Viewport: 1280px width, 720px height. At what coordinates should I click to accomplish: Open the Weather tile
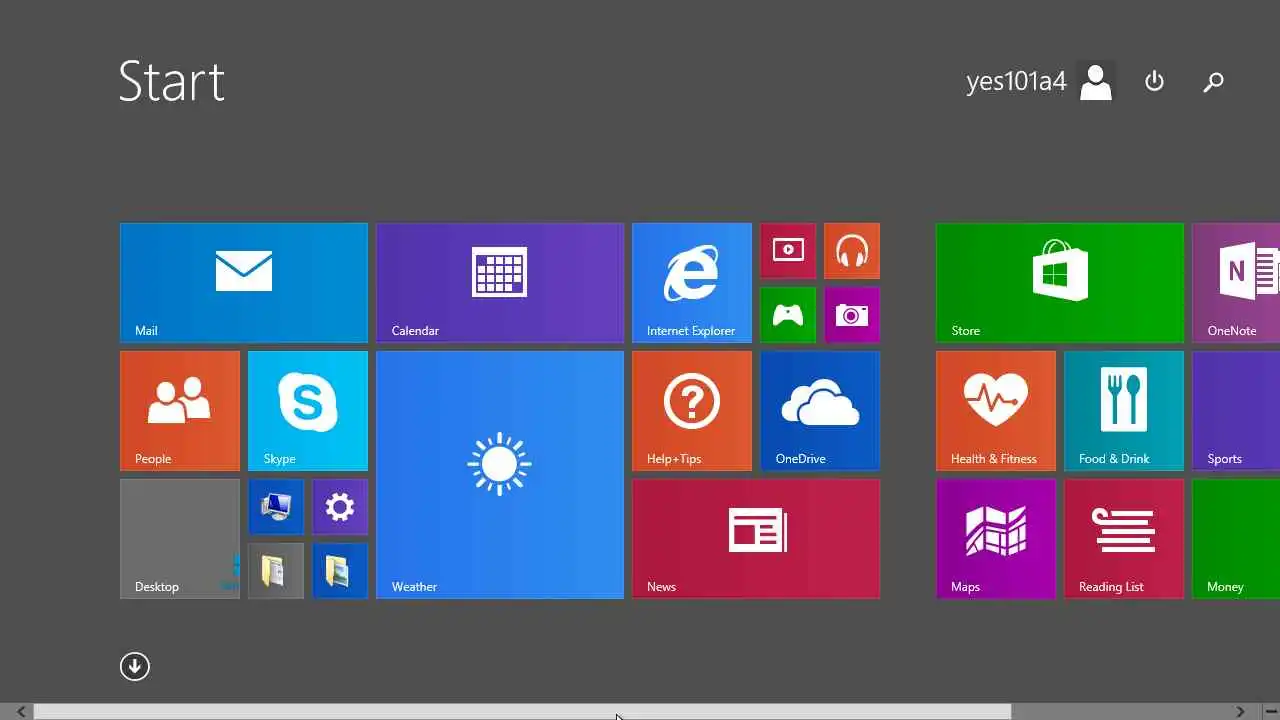(500, 475)
